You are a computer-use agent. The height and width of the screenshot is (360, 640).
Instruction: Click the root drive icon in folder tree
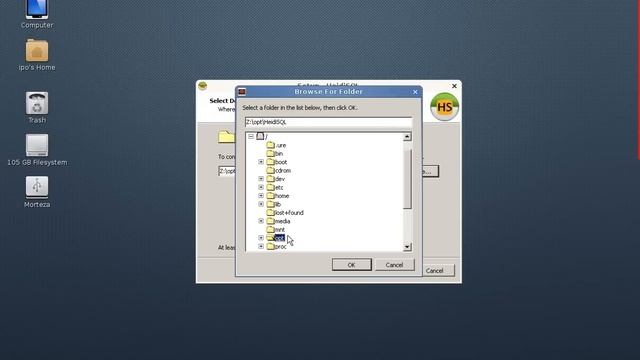pos(260,136)
